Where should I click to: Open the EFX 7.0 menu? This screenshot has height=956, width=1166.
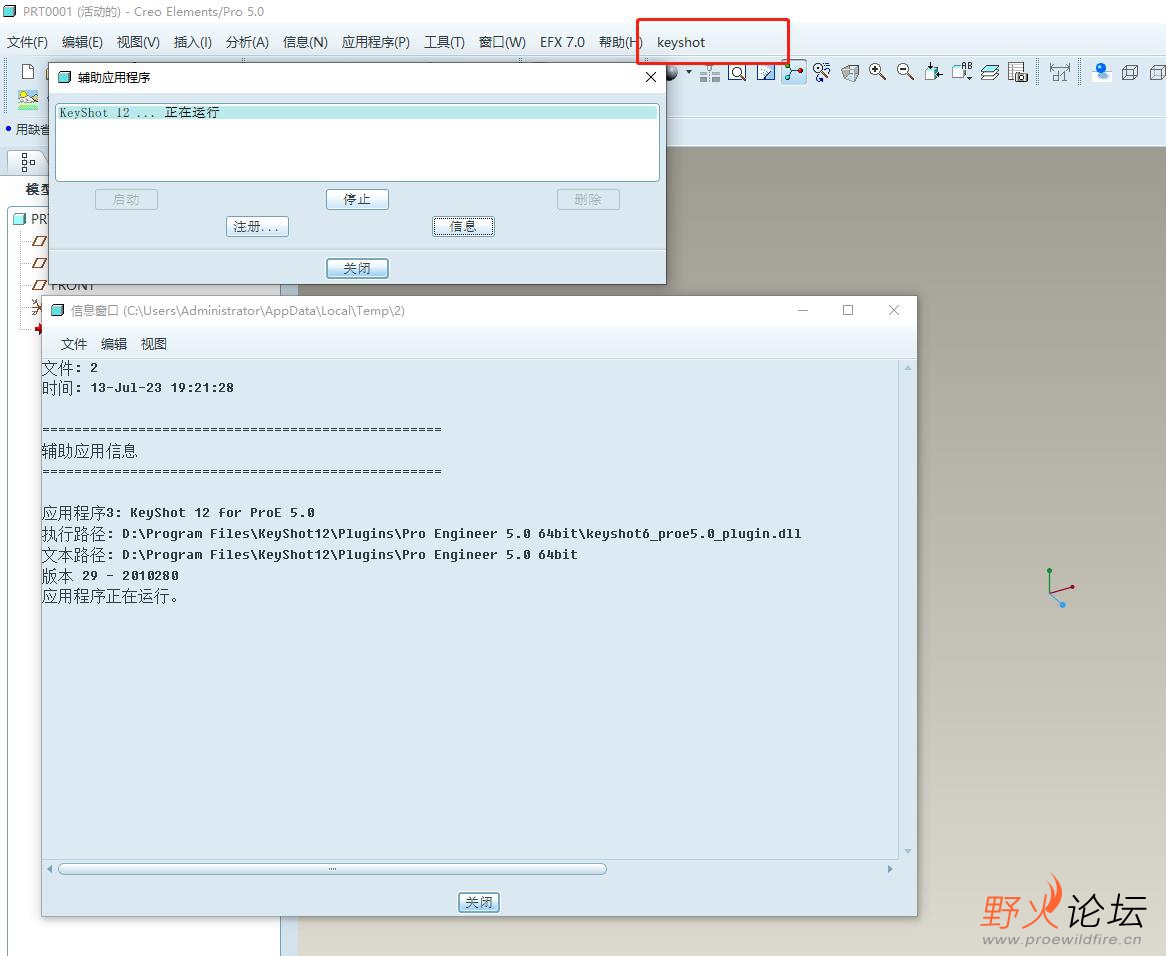(562, 42)
